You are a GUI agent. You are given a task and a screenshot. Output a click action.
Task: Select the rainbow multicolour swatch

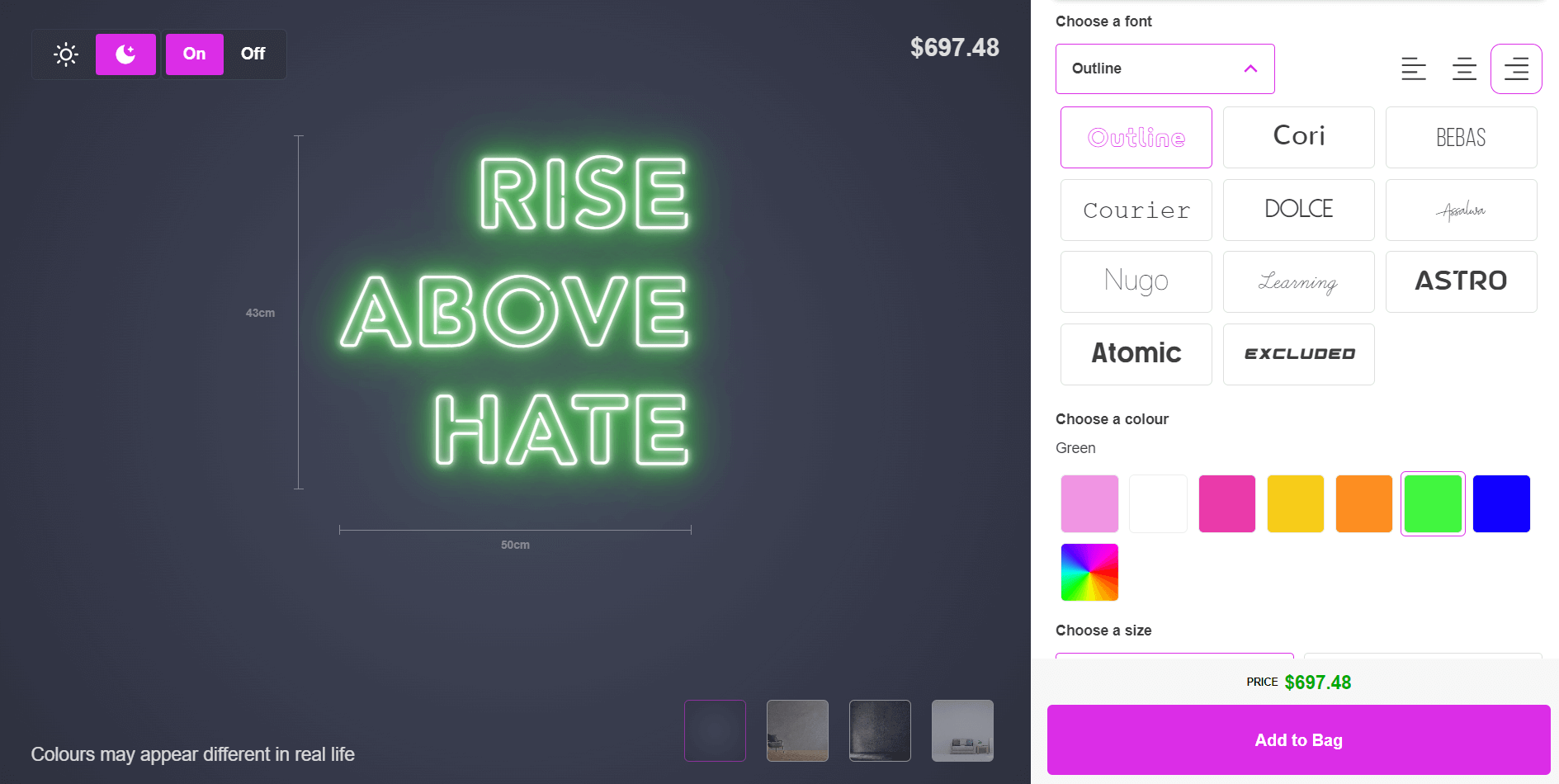[1089, 572]
